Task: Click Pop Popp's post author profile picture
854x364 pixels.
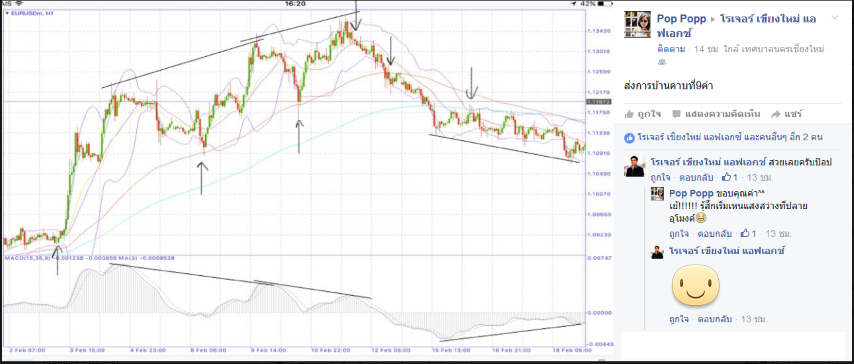Action: pos(637,25)
